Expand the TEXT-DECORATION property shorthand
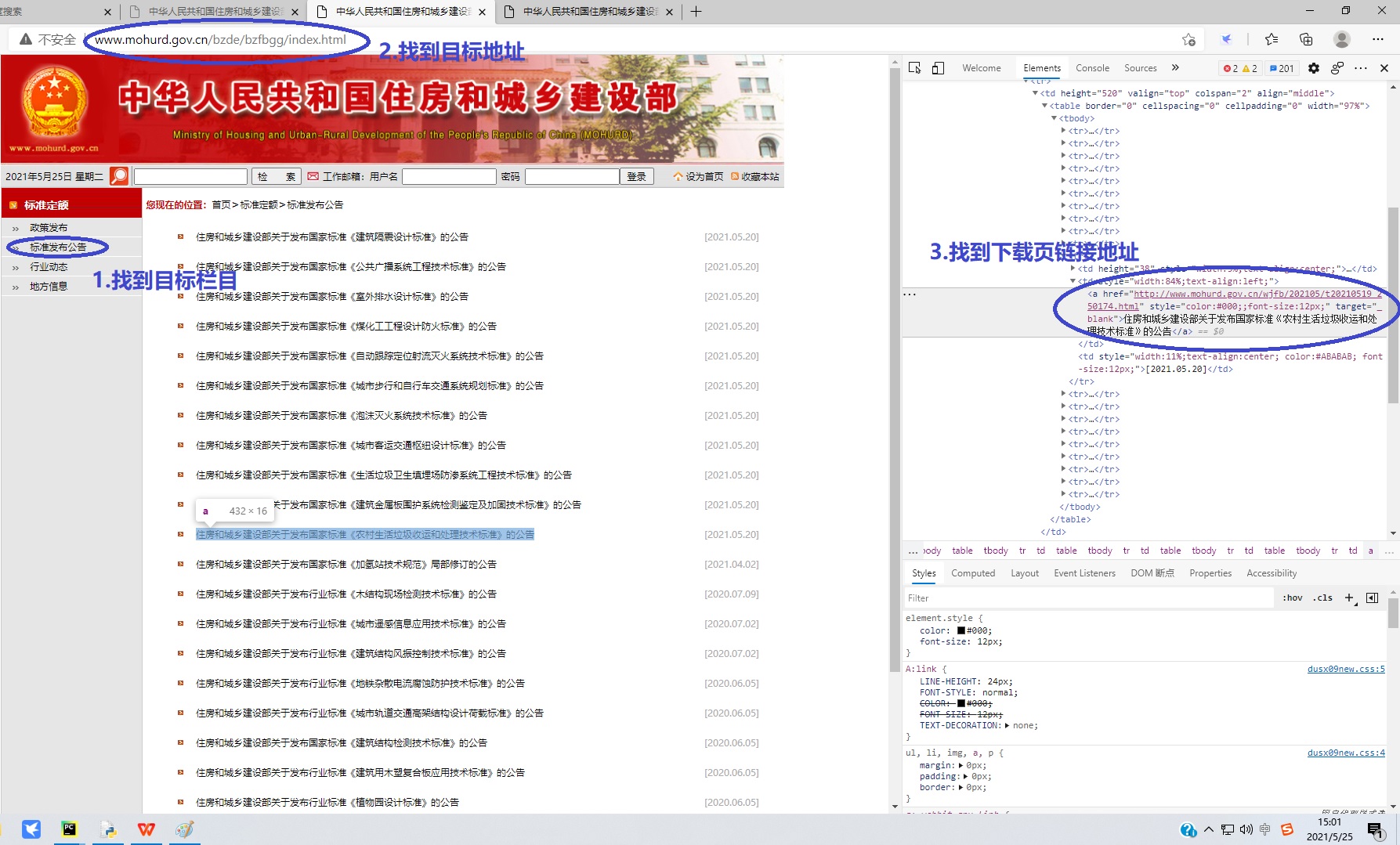Viewport: 1400px width, 845px height. (x=1007, y=725)
